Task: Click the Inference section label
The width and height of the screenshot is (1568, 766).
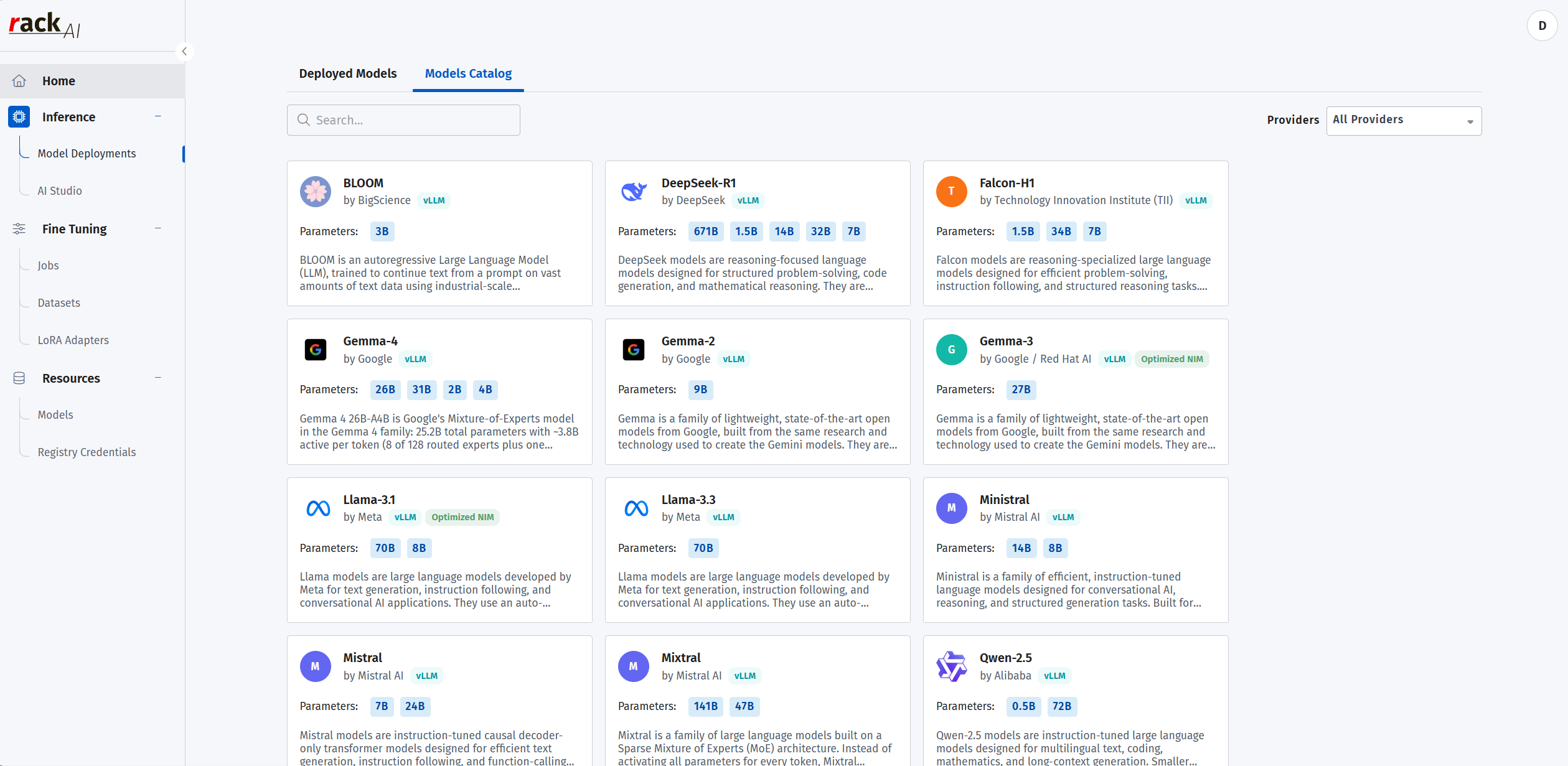Action: coord(68,117)
